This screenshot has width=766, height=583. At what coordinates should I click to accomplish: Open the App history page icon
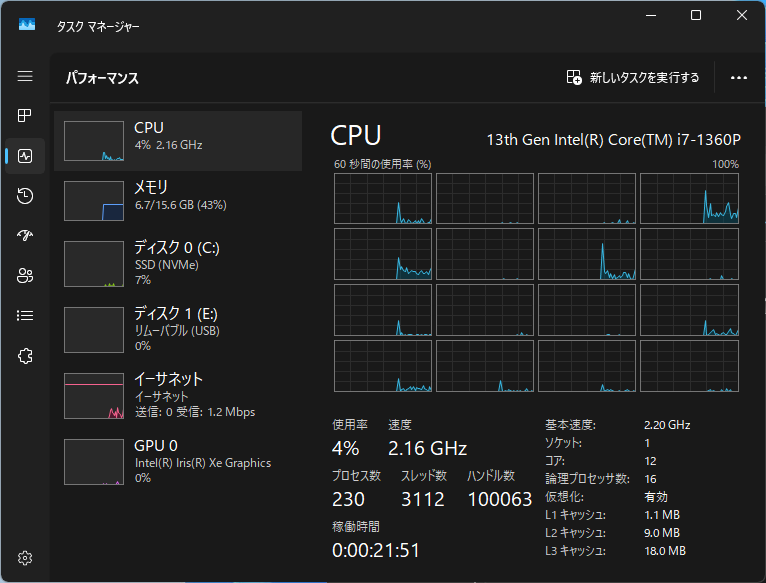tap(25, 196)
